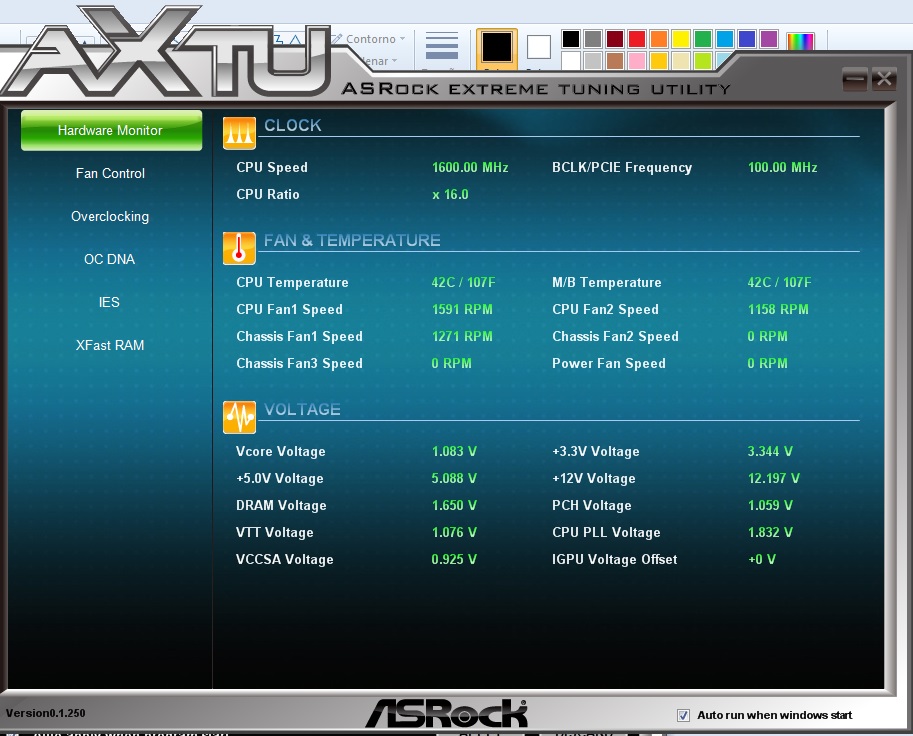Select OC DNA in the sidebar
Screen dimensions: 913x736
(110, 260)
